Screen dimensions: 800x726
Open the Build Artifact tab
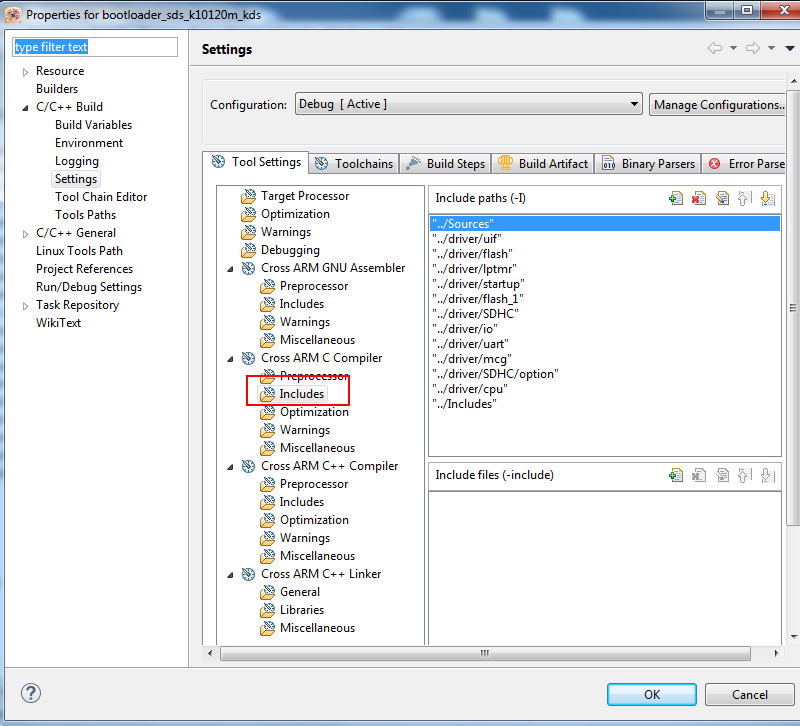coord(543,164)
